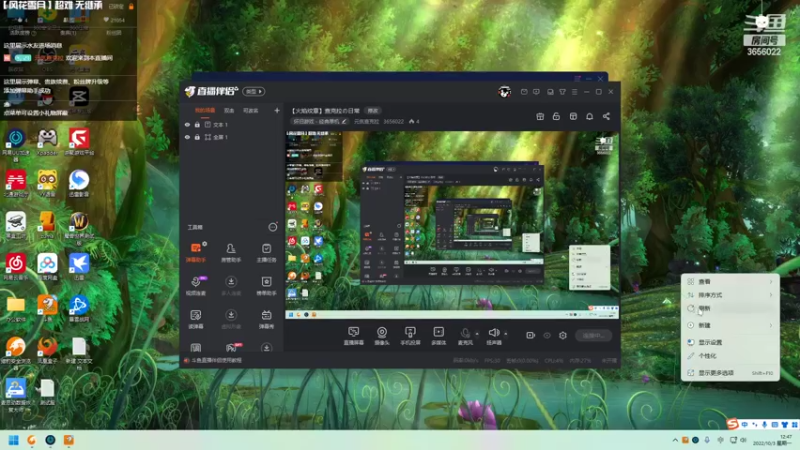Open the 弹幕助手 tool in toolbox

pos(196,252)
